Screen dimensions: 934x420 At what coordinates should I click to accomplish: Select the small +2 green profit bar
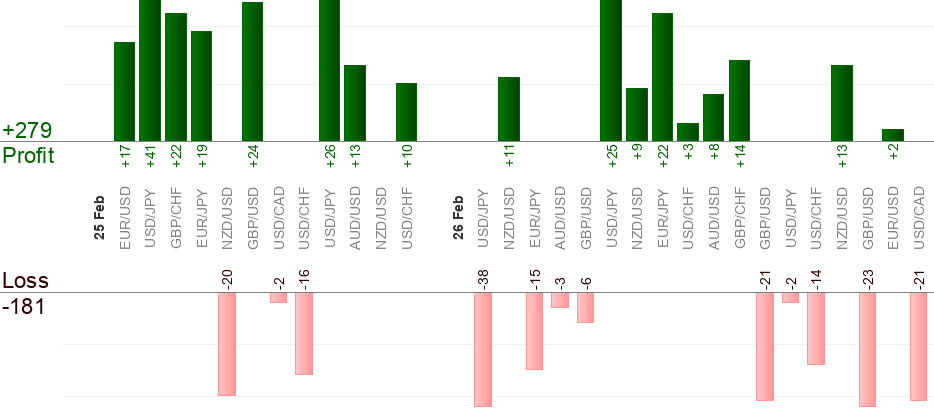click(893, 135)
